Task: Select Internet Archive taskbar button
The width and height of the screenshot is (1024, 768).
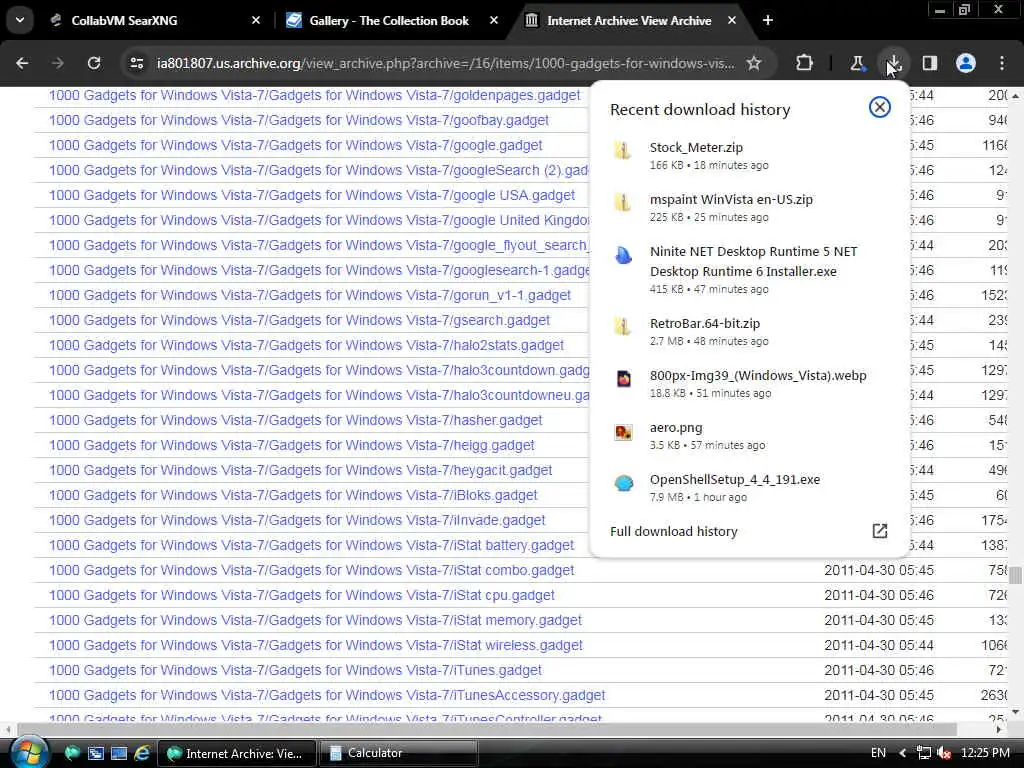Action: tap(237, 753)
